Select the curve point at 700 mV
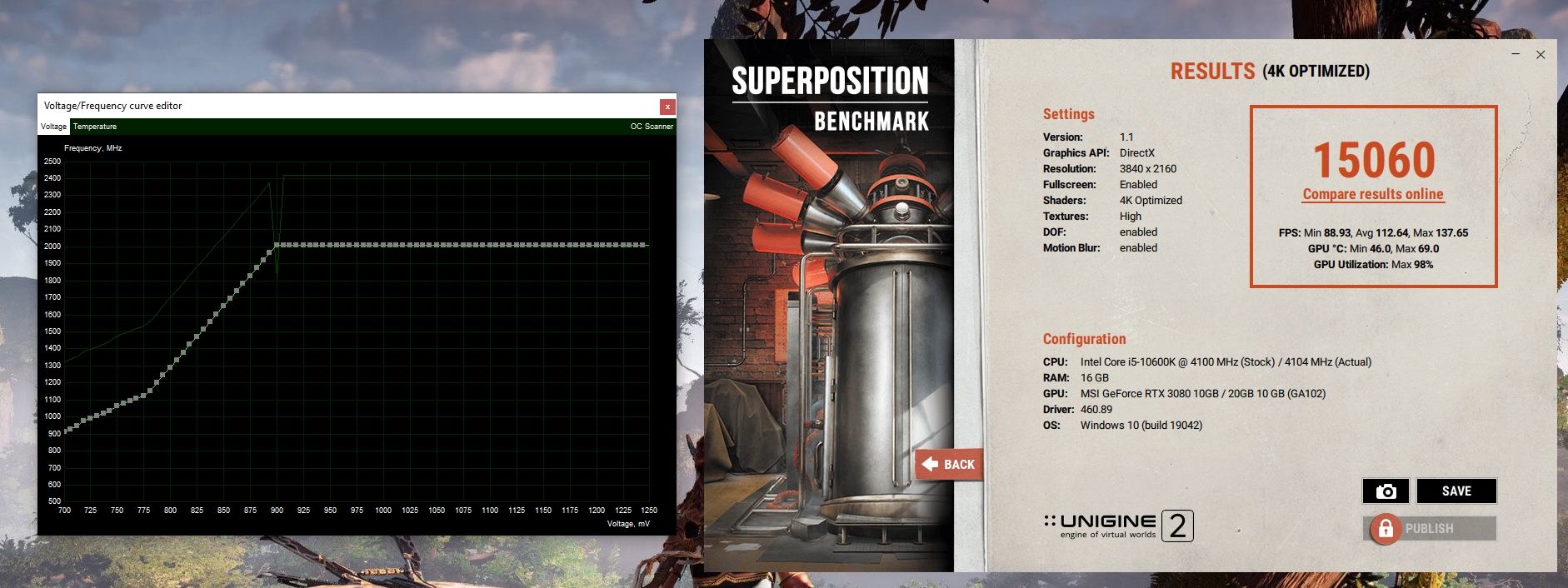This screenshot has height=588, width=1568. (x=66, y=431)
